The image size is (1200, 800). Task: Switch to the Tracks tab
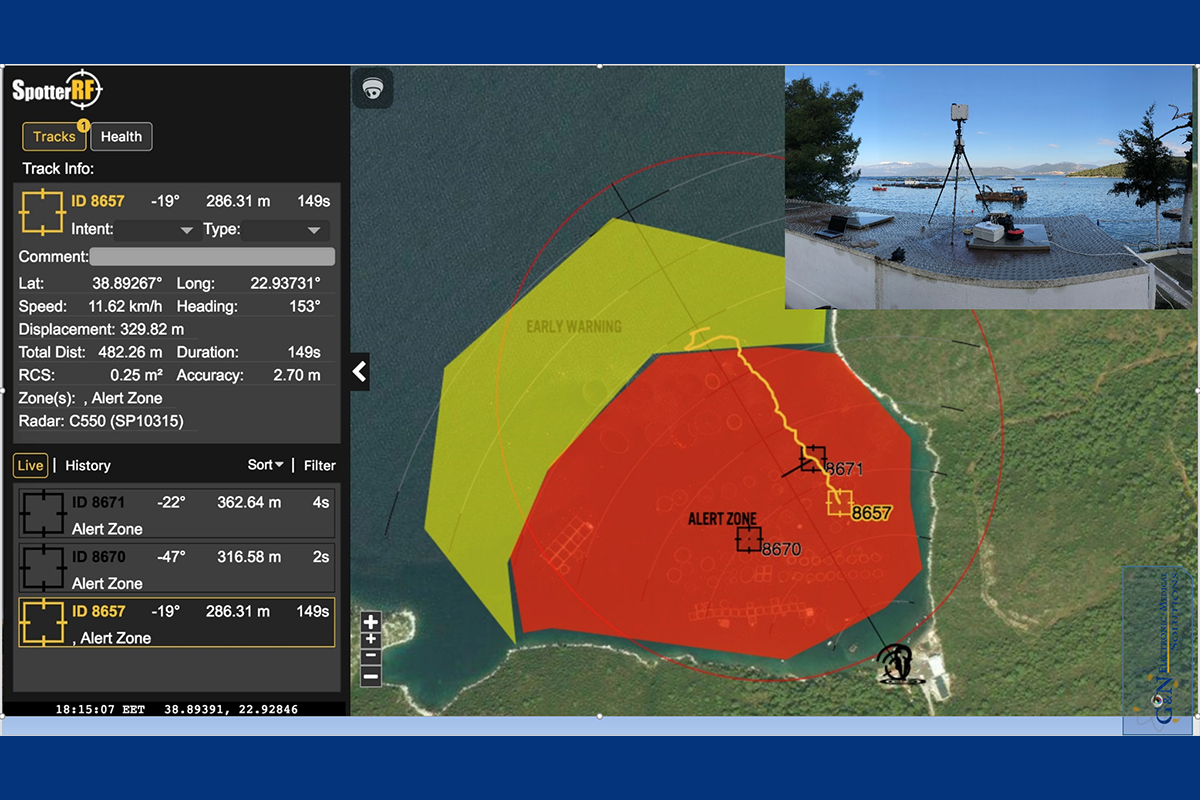(x=54, y=137)
